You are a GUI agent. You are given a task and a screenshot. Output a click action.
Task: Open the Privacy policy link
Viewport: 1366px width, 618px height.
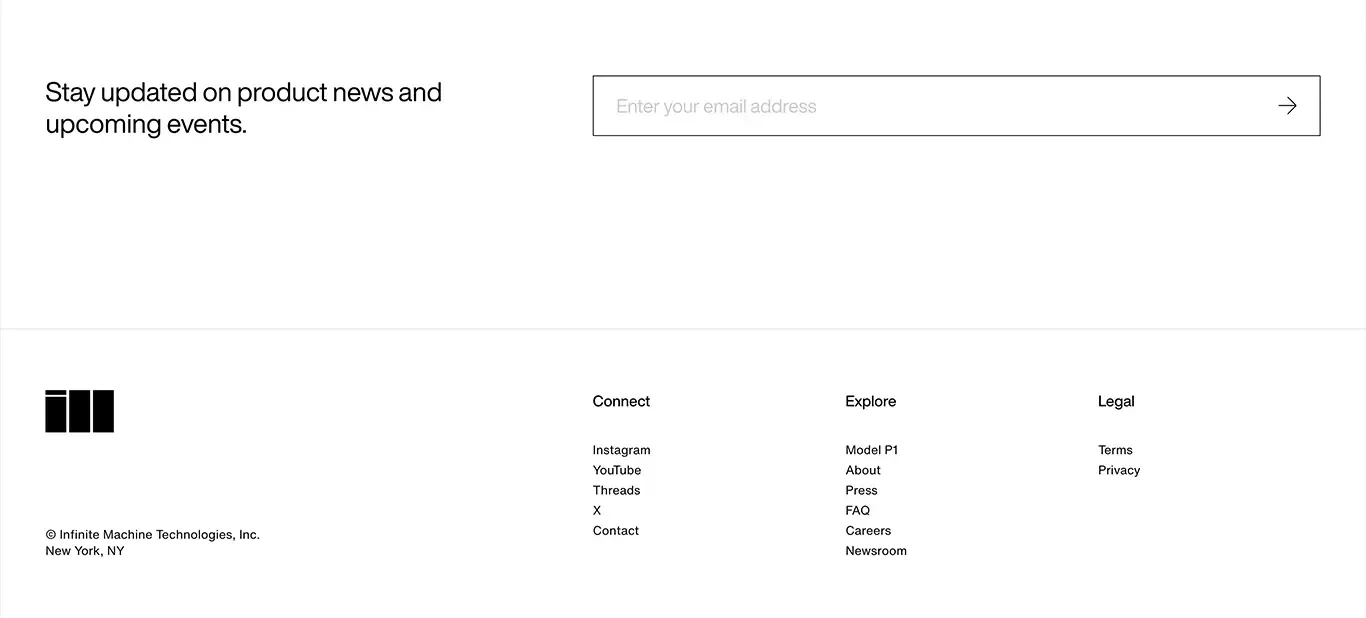point(1119,470)
